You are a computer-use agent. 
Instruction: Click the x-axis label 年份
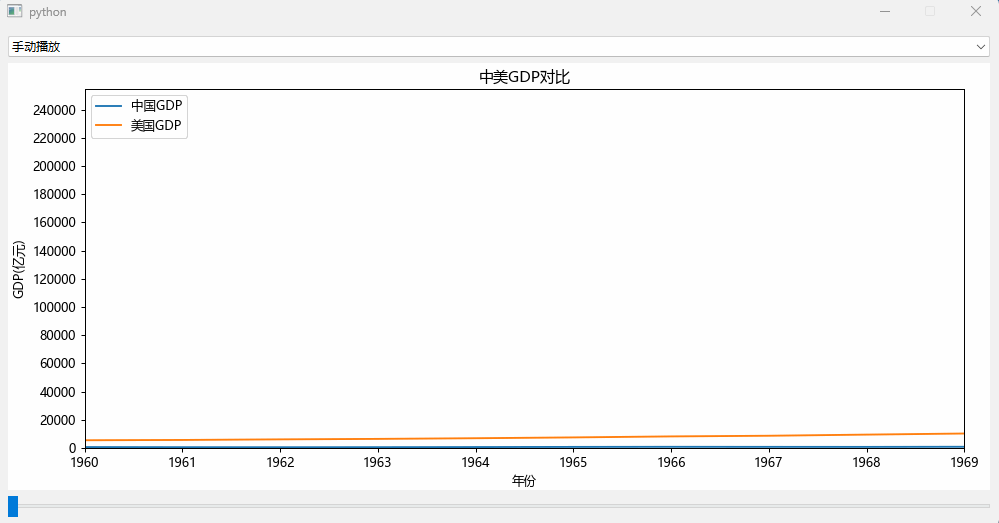tap(524, 481)
